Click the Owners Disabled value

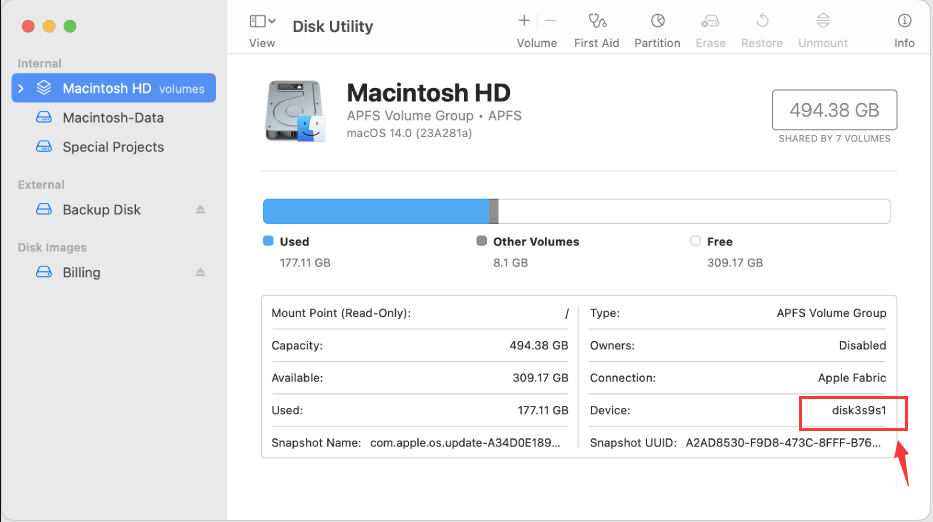pos(862,346)
